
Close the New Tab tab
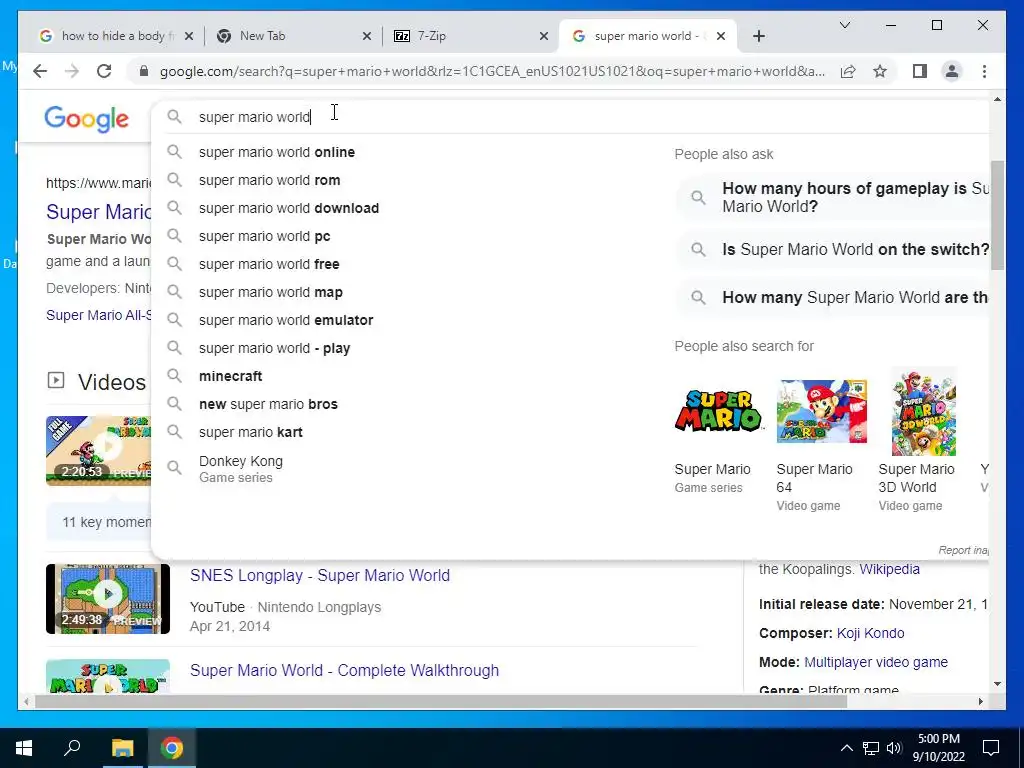(366, 36)
